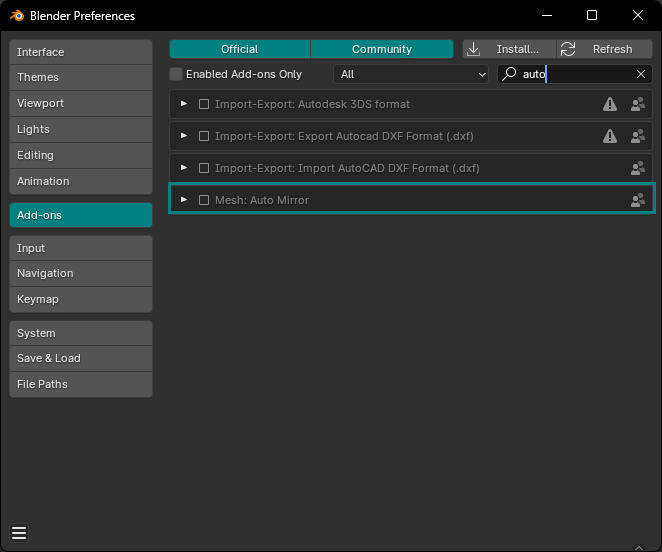
Task: Click community icon on Autodesk 3DS format row
Action: point(637,104)
